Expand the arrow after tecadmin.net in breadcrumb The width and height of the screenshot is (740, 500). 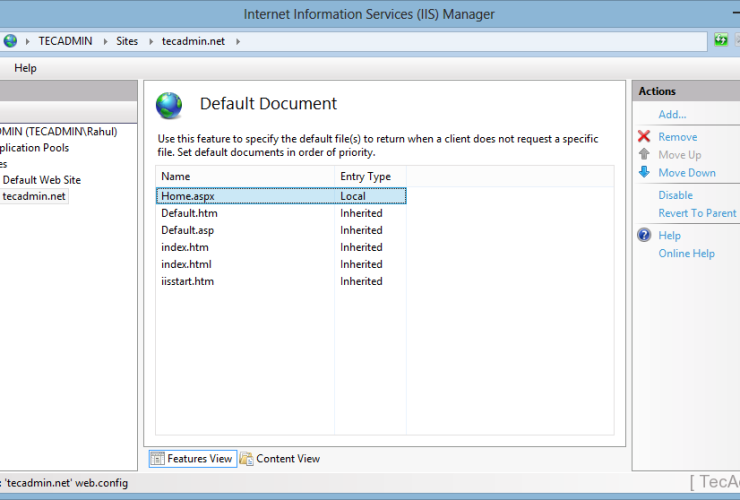[x=238, y=41]
